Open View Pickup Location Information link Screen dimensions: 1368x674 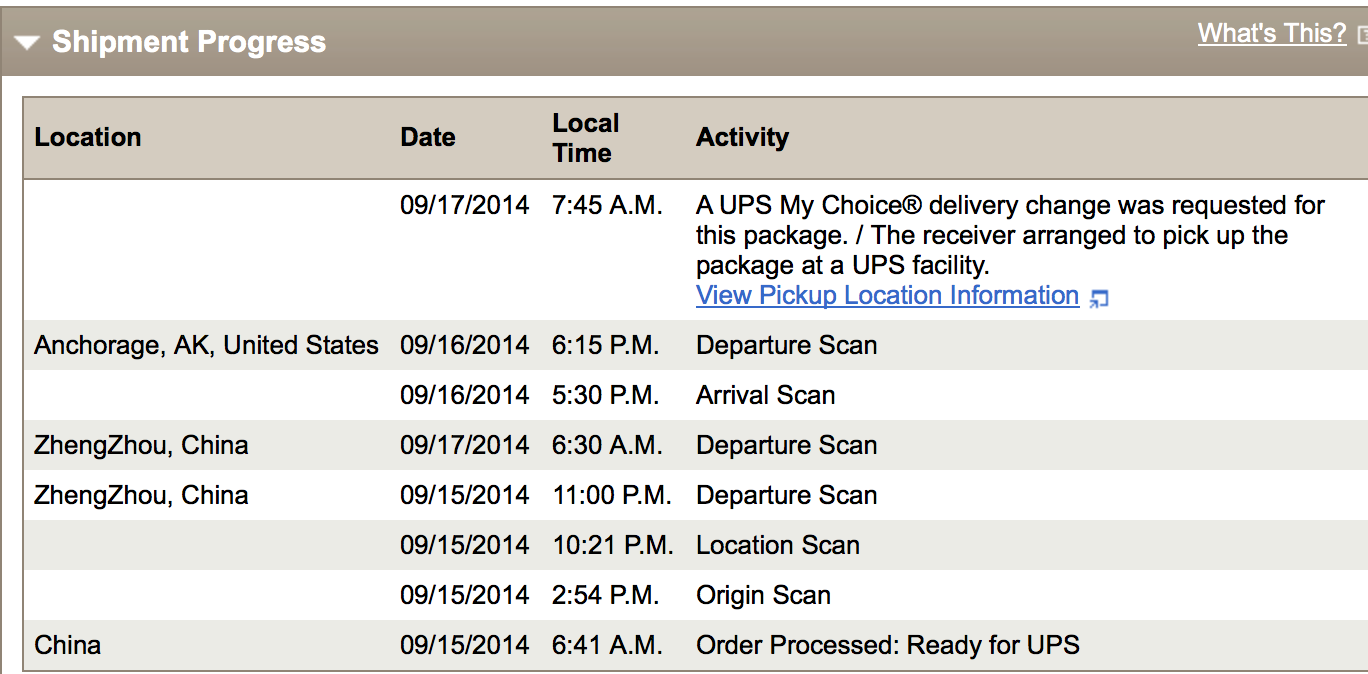click(887, 296)
